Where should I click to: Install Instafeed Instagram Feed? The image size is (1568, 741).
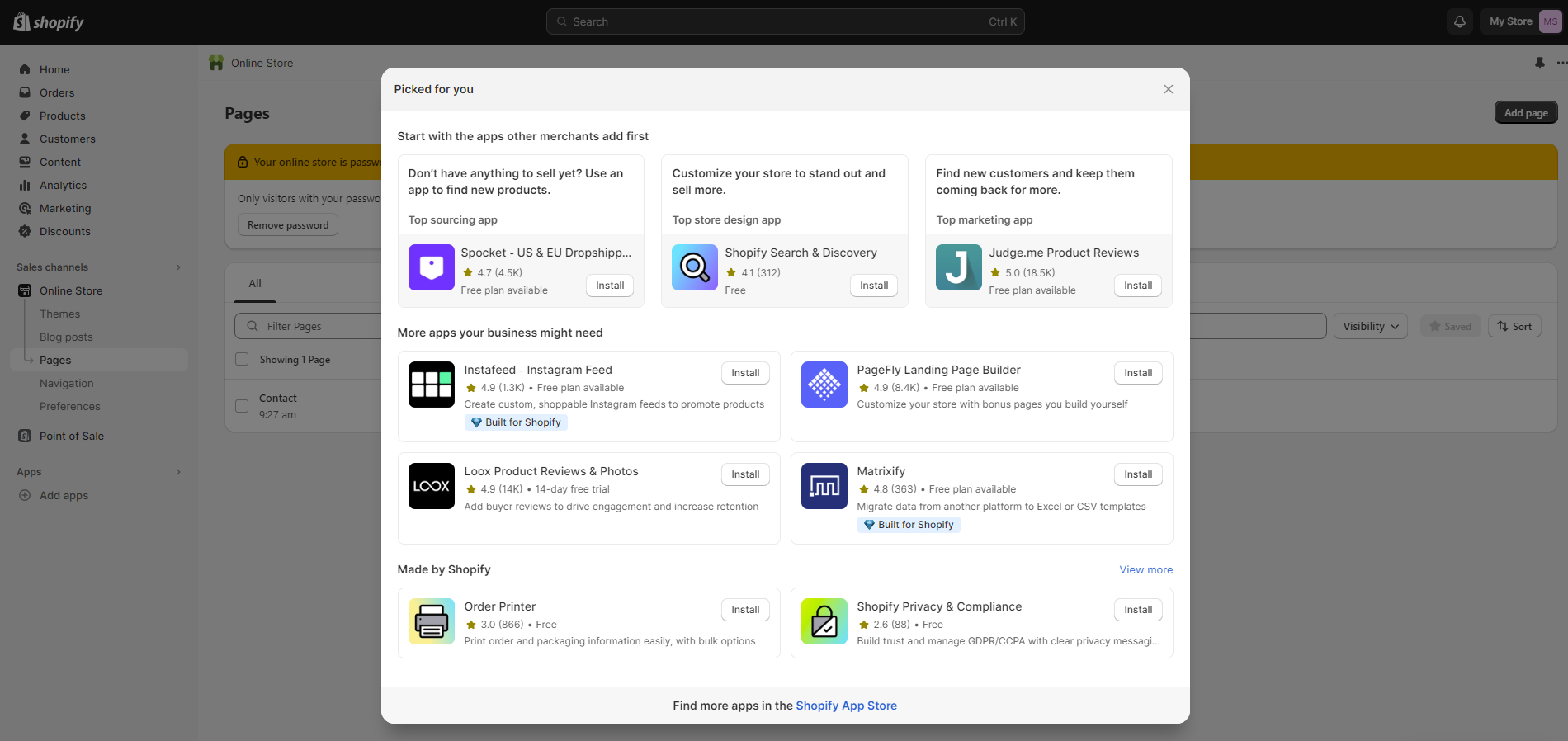tap(745, 373)
